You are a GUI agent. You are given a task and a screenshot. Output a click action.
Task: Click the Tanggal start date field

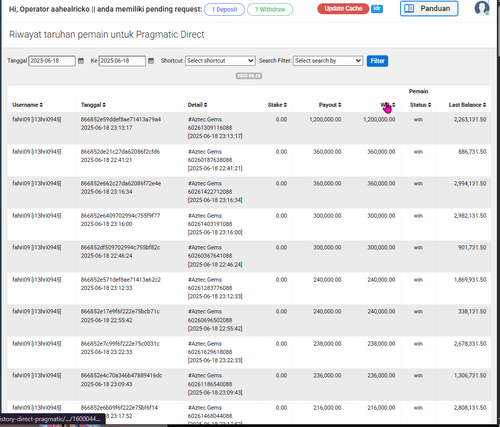pos(52,61)
